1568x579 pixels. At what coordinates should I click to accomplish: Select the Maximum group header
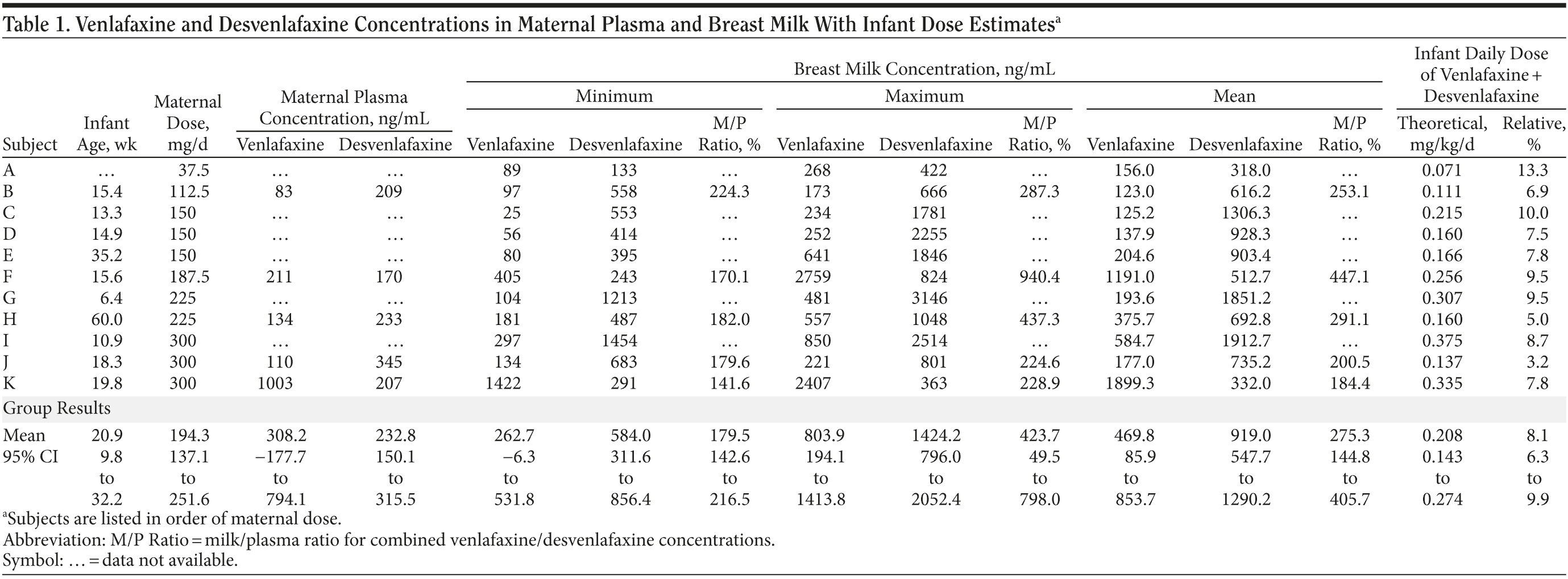tap(923, 96)
